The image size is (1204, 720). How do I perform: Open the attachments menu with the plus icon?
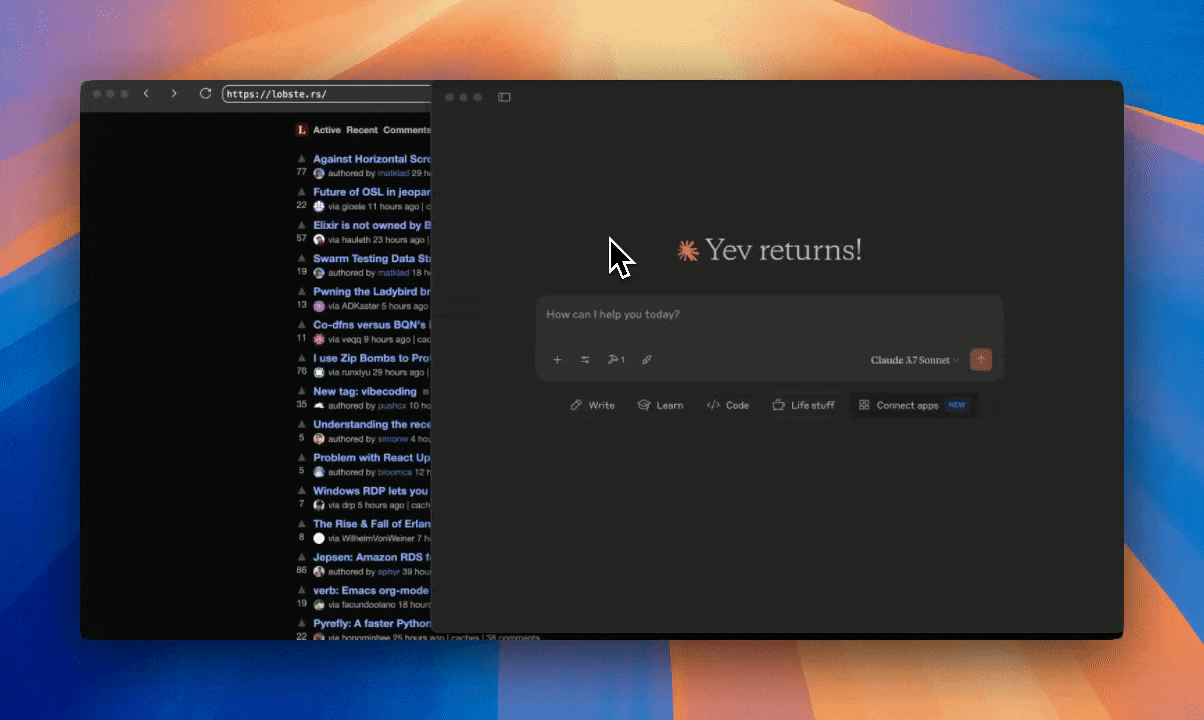click(557, 359)
